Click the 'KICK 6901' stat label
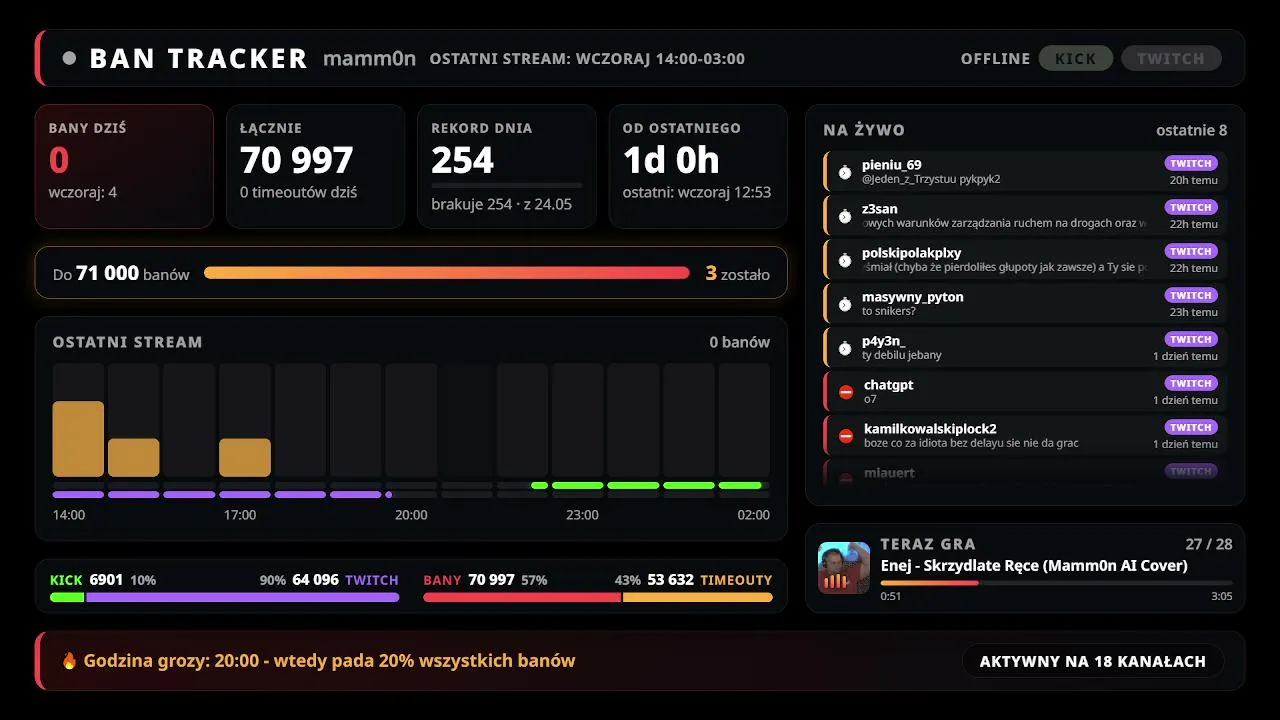This screenshot has height=720, width=1280. click(x=86, y=580)
